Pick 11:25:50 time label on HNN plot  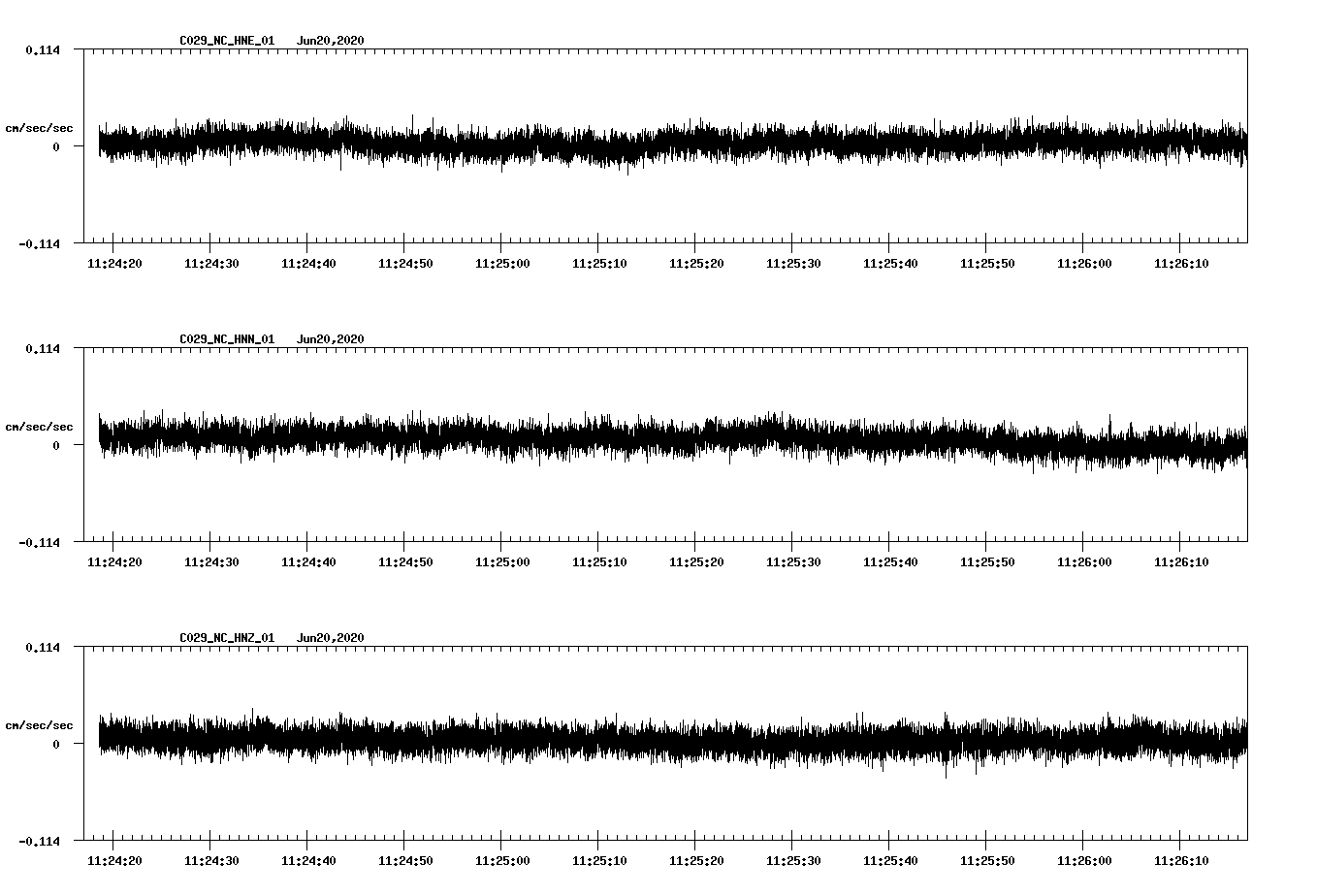tap(987, 562)
